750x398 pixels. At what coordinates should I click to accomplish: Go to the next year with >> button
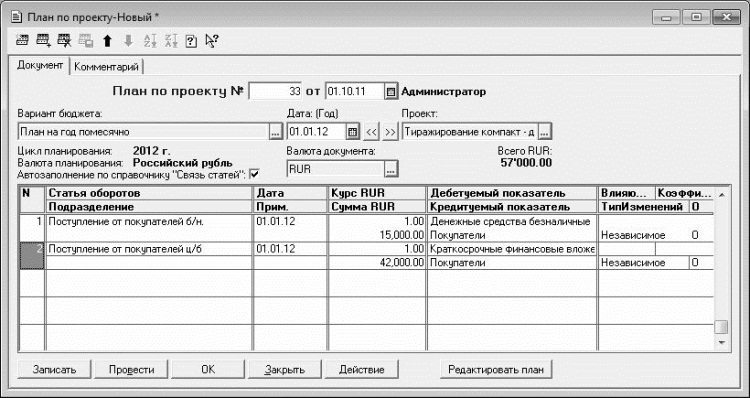point(390,132)
